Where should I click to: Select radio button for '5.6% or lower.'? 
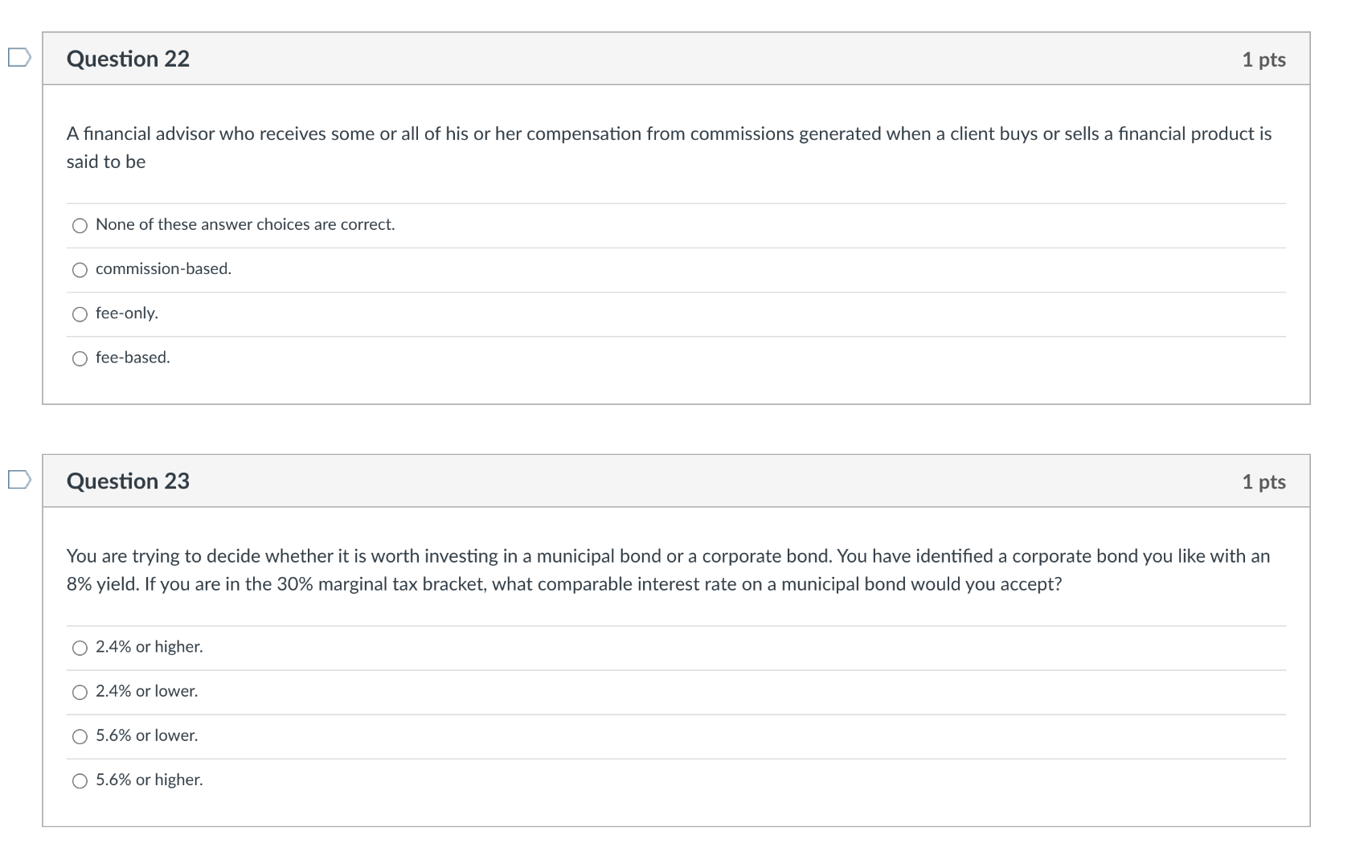click(x=80, y=735)
